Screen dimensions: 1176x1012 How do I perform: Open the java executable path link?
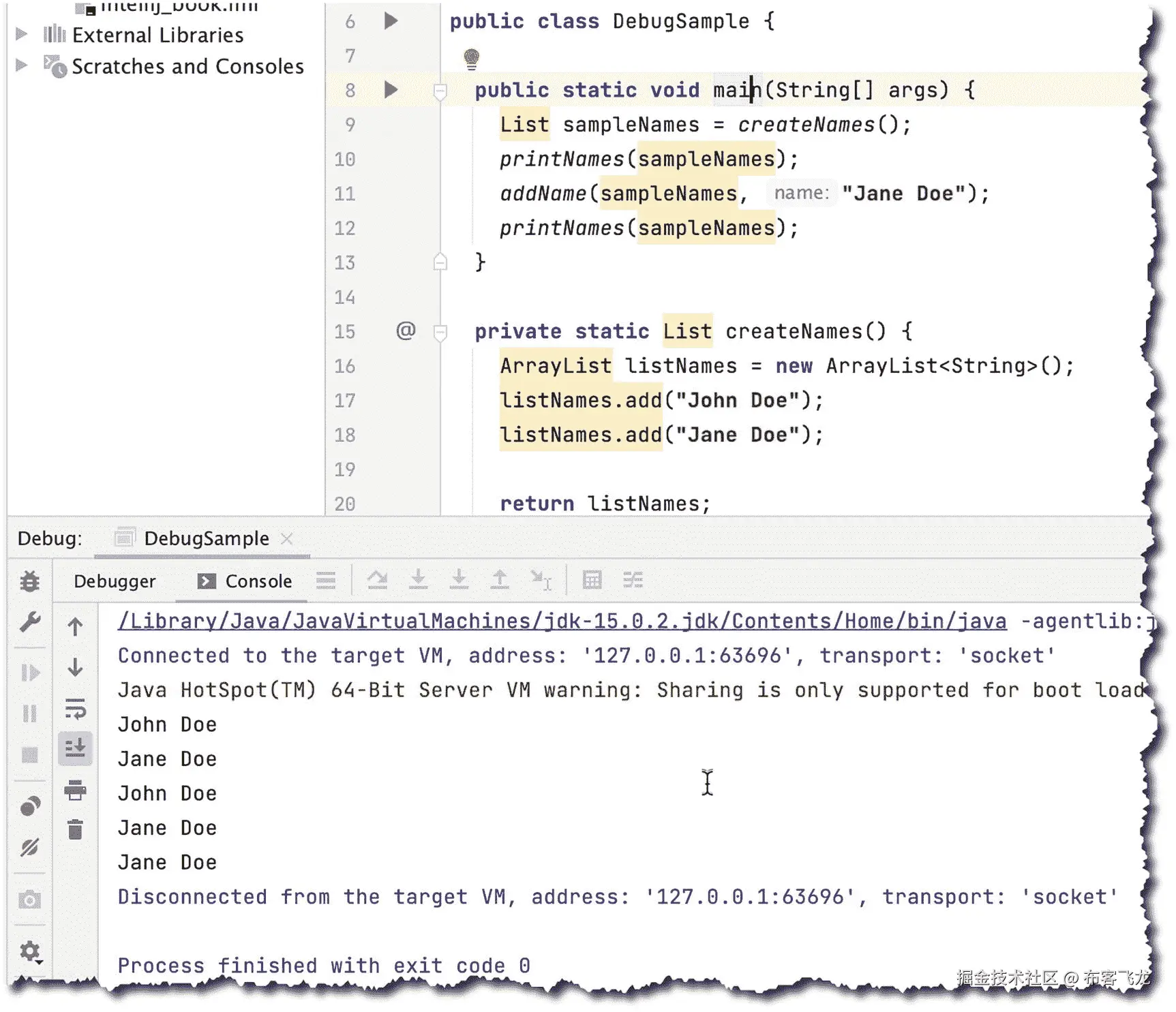562,622
